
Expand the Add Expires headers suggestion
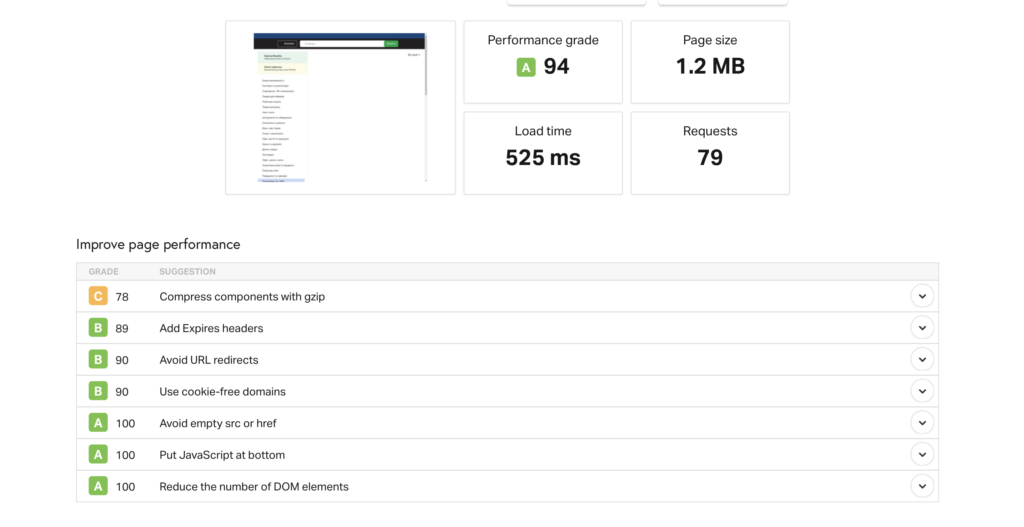point(921,328)
